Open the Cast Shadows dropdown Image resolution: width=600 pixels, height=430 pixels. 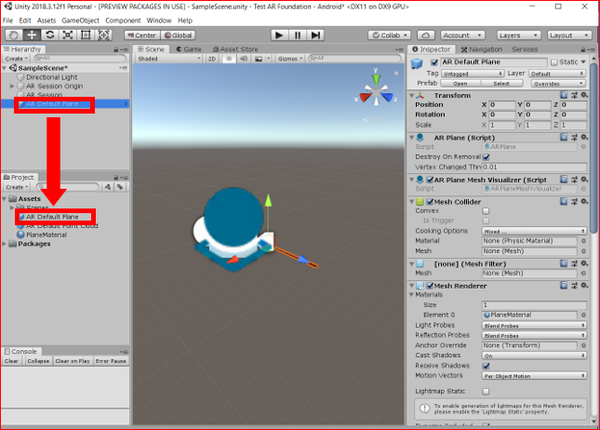(x=534, y=355)
